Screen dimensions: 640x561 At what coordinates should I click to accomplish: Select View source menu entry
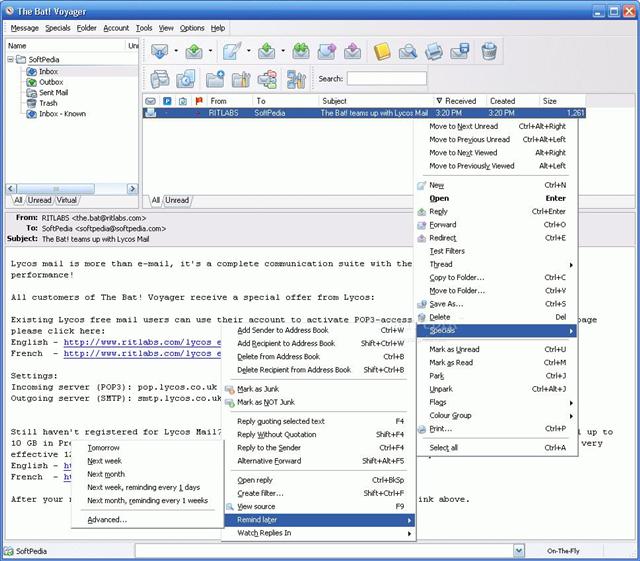(x=256, y=507)
